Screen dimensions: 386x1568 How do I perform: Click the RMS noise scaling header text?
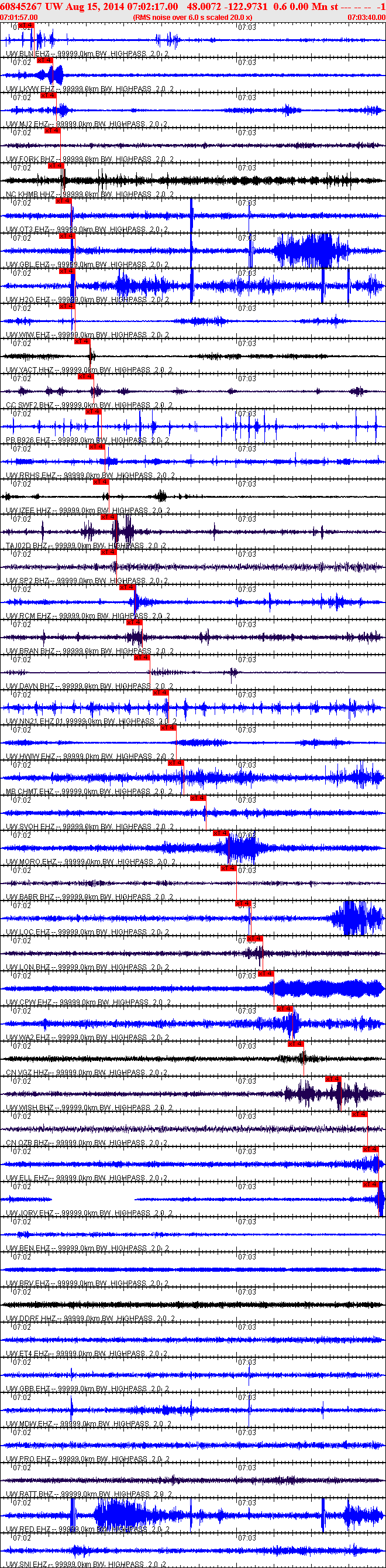(x=192, y=18)
